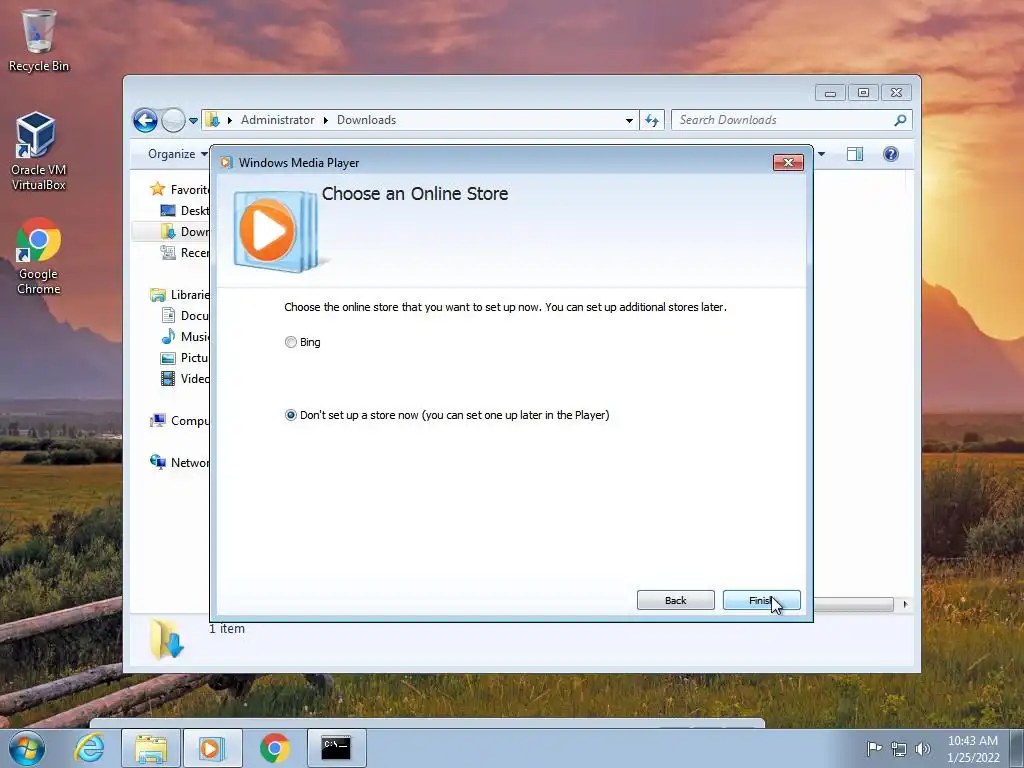Select the Google Chrome desktop shortcut

39,256
